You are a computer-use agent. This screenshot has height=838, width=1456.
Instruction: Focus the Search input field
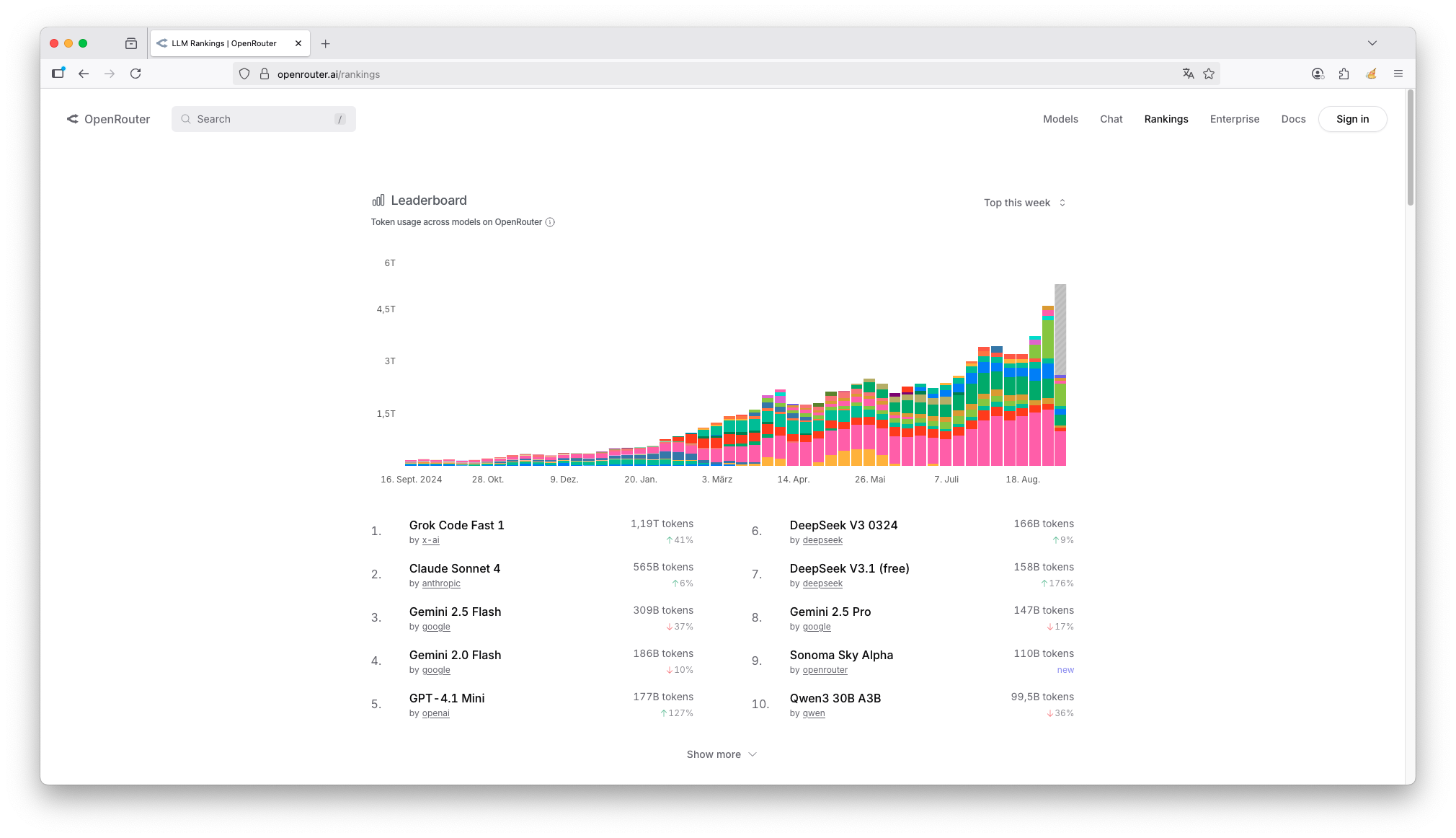click(263, 119)
